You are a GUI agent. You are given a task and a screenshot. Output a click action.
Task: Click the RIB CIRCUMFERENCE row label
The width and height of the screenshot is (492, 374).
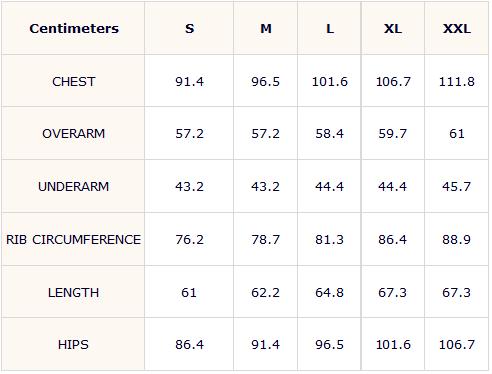[x=74, y=240]
